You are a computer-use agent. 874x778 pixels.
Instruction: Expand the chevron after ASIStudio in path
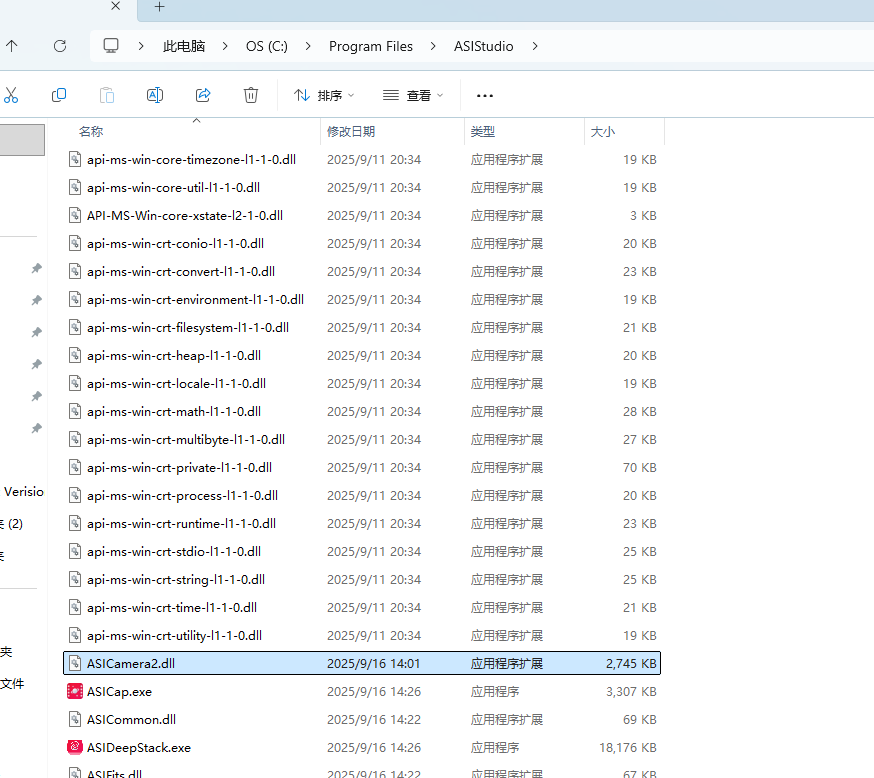(536, 46)
